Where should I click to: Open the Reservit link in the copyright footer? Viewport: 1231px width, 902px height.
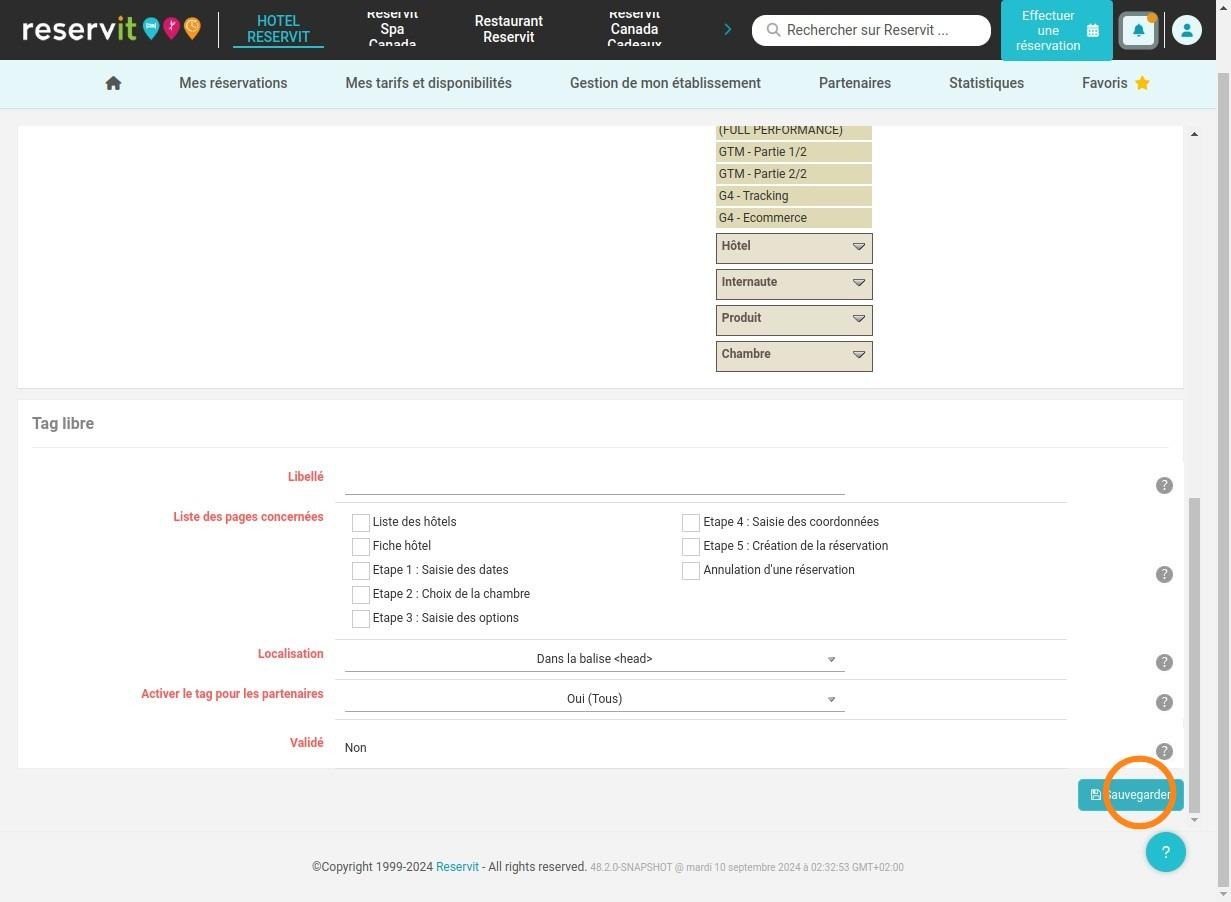coord(457,867)
